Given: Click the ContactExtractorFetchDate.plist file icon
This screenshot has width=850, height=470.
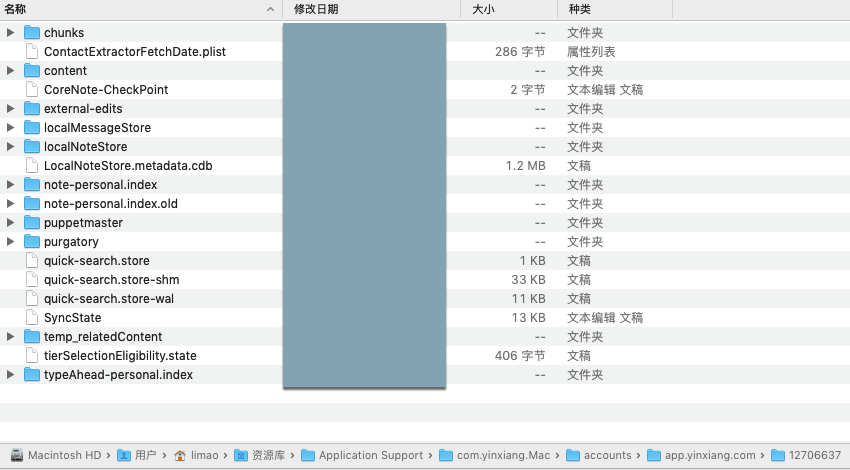Looking at the screenshot, I should pos(32,51).
